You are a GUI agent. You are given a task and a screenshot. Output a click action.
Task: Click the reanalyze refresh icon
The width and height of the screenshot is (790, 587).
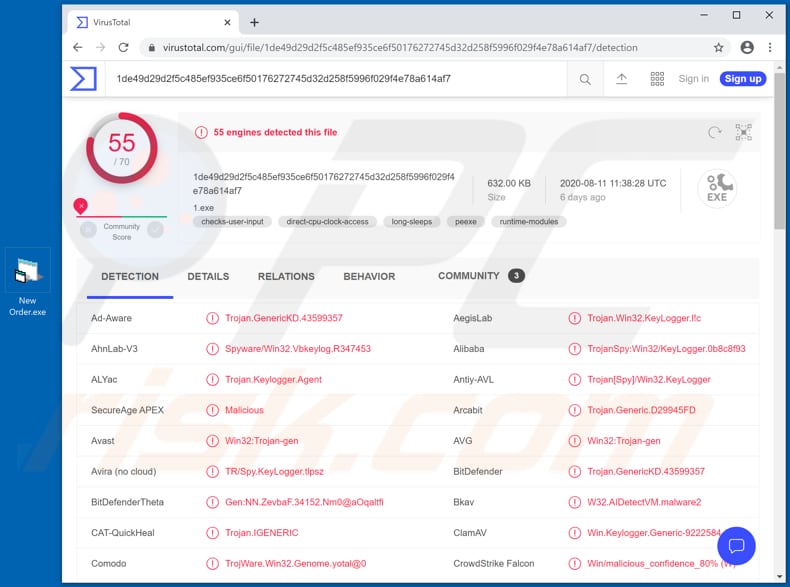pyautogui.click(x=714, y=133)
